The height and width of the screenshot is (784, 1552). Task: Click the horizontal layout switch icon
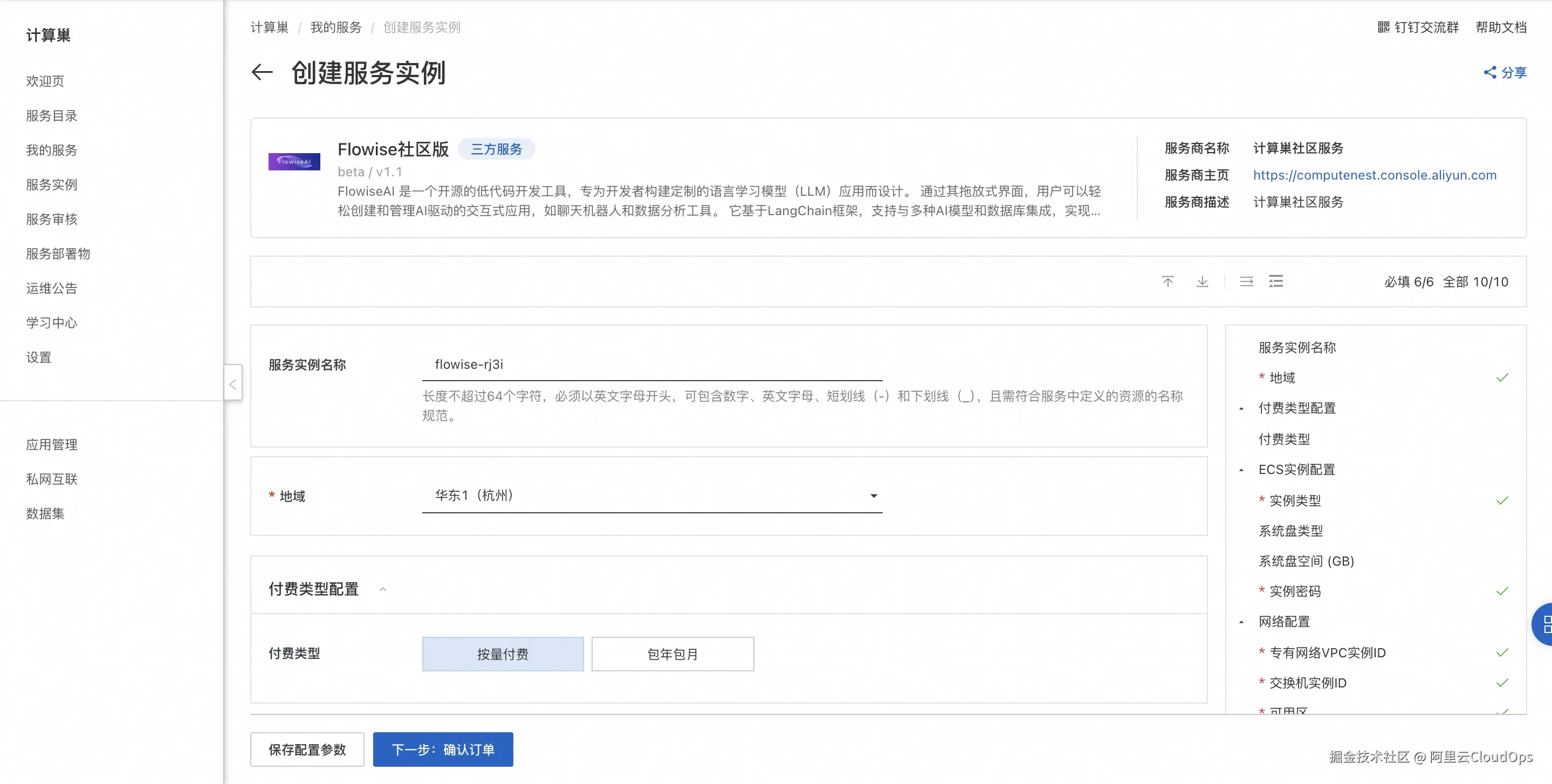click(1247, 281)
